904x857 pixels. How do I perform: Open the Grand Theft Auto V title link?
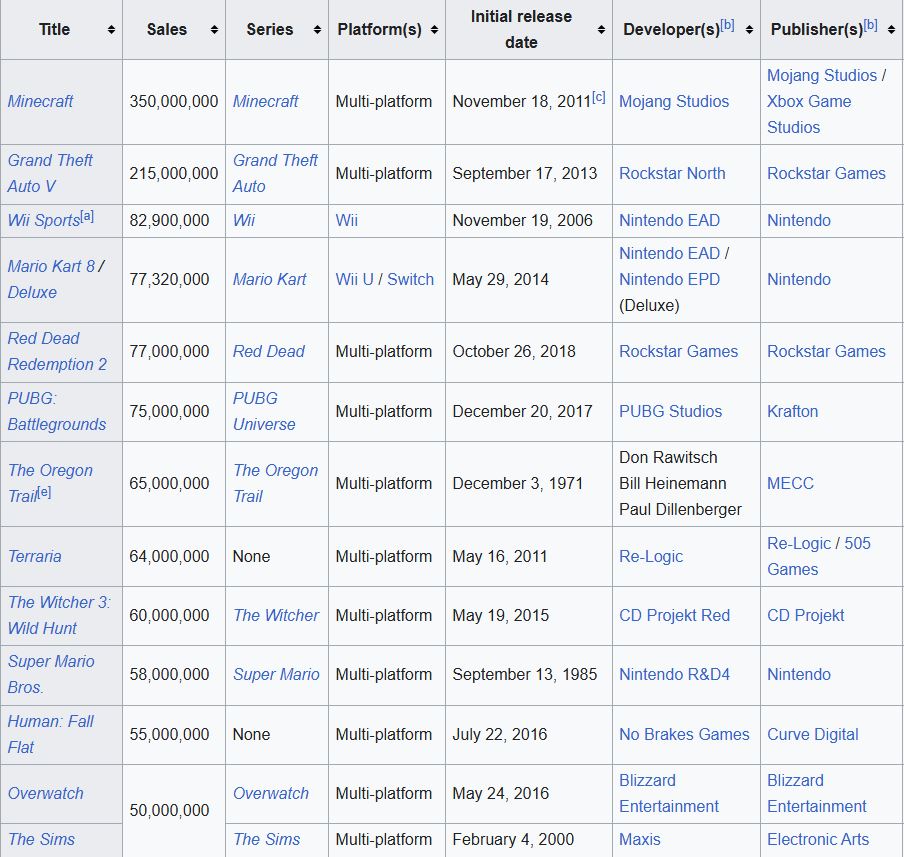[50, 173]
